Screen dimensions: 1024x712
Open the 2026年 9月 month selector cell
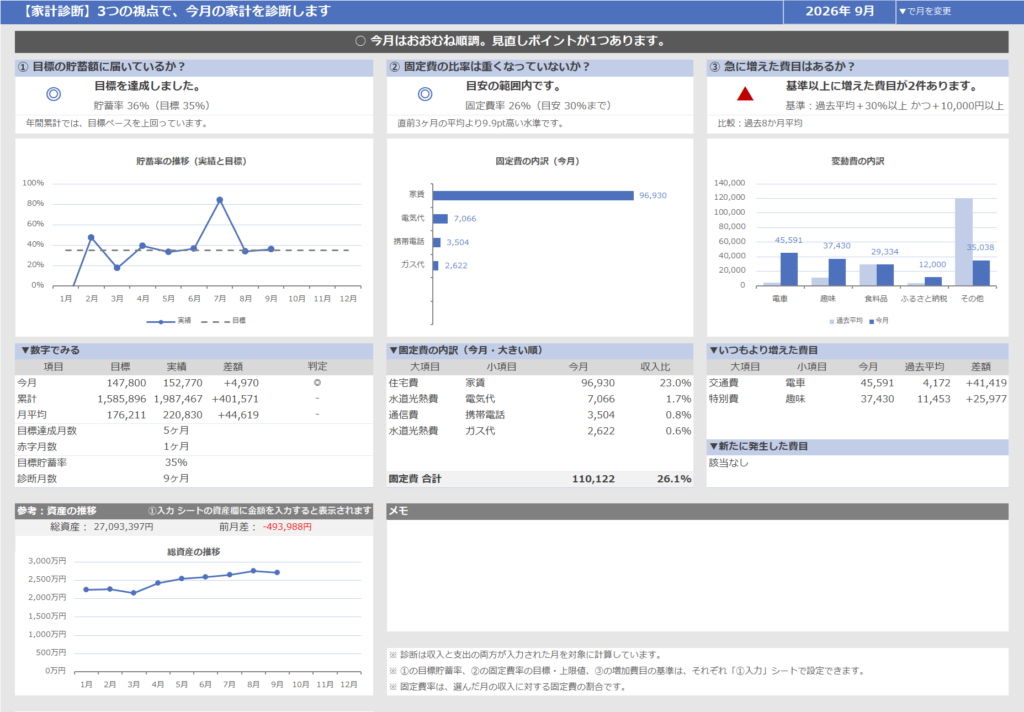click(839, 11)
